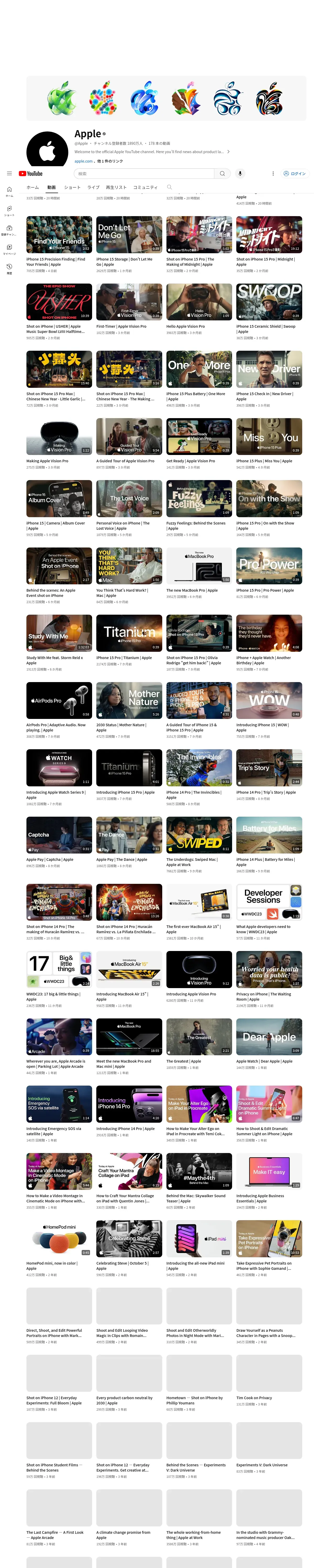Open First-Timer Apple Vision Pro thumbnail

[129, 302]
